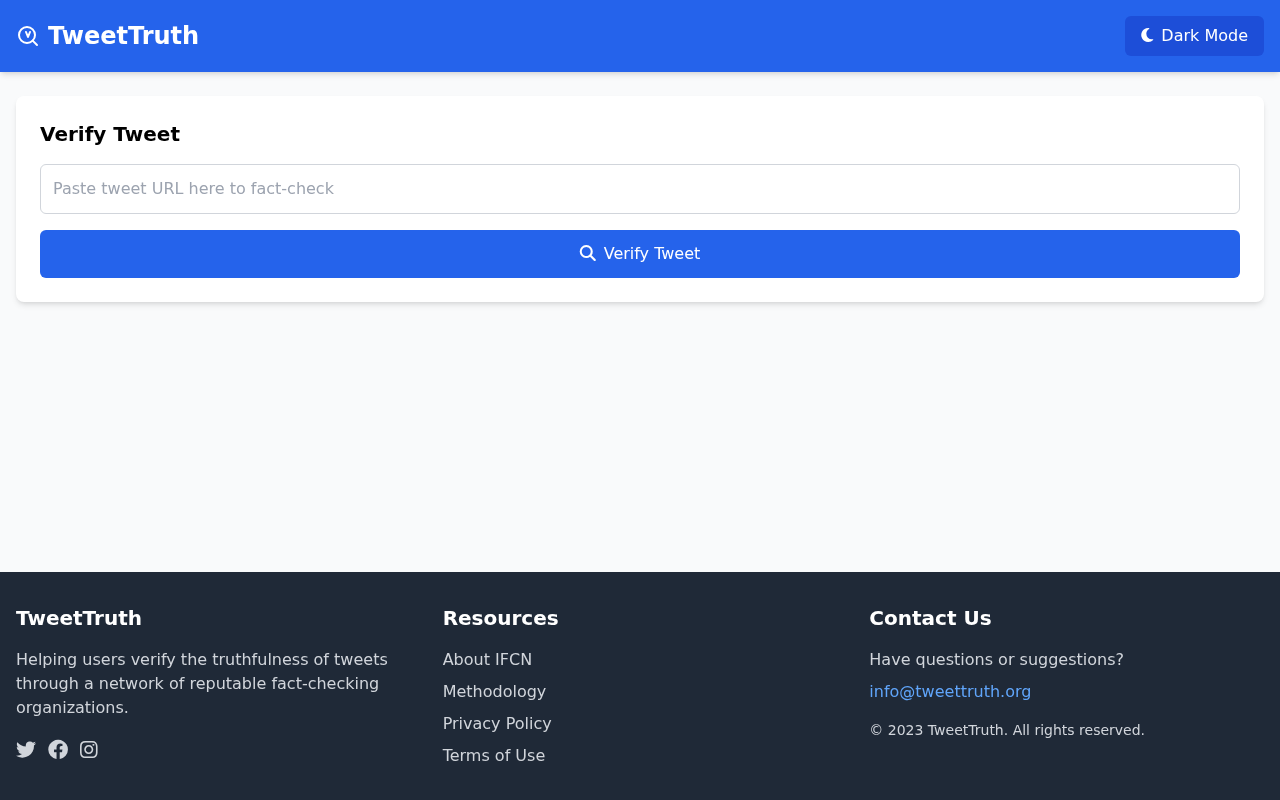This screenshot has width=1280, height=800.
Task: Click the TweetTruth brand name in header
Action: [x=123, y=34]
